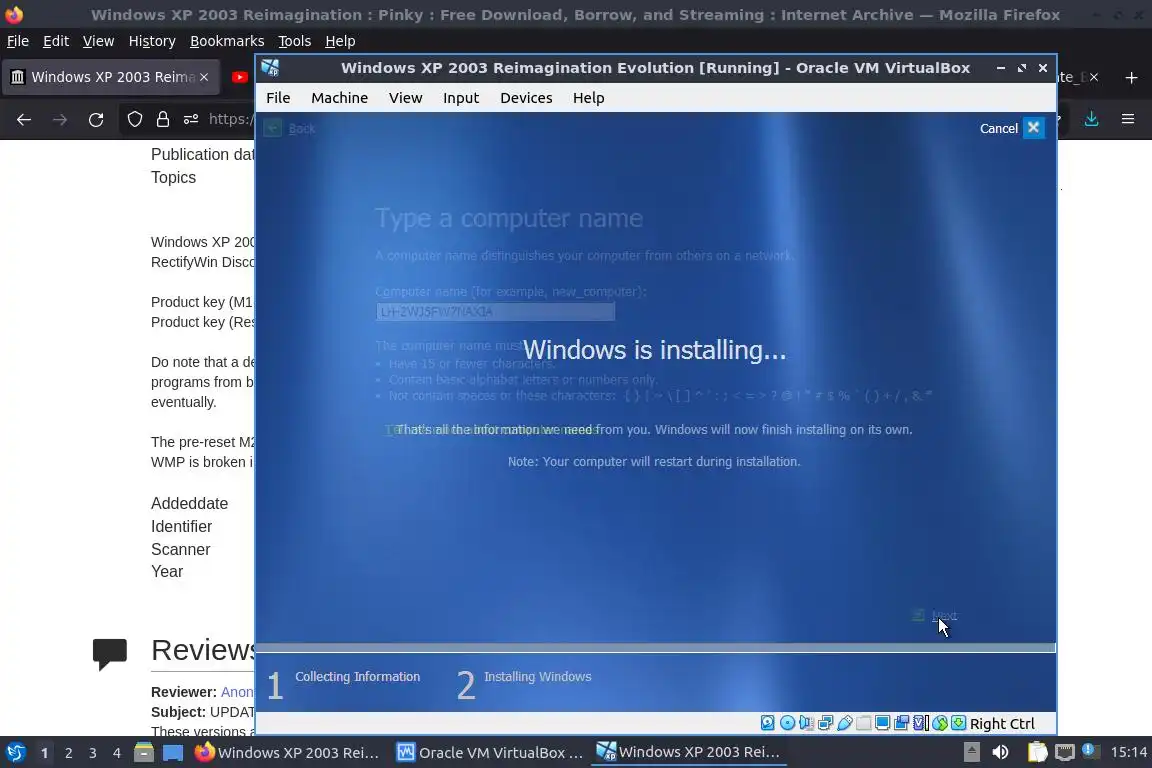Minimize the VirtualBox VM window
This screenshot has width=1152, height=768.
(x=1001, y=68)
